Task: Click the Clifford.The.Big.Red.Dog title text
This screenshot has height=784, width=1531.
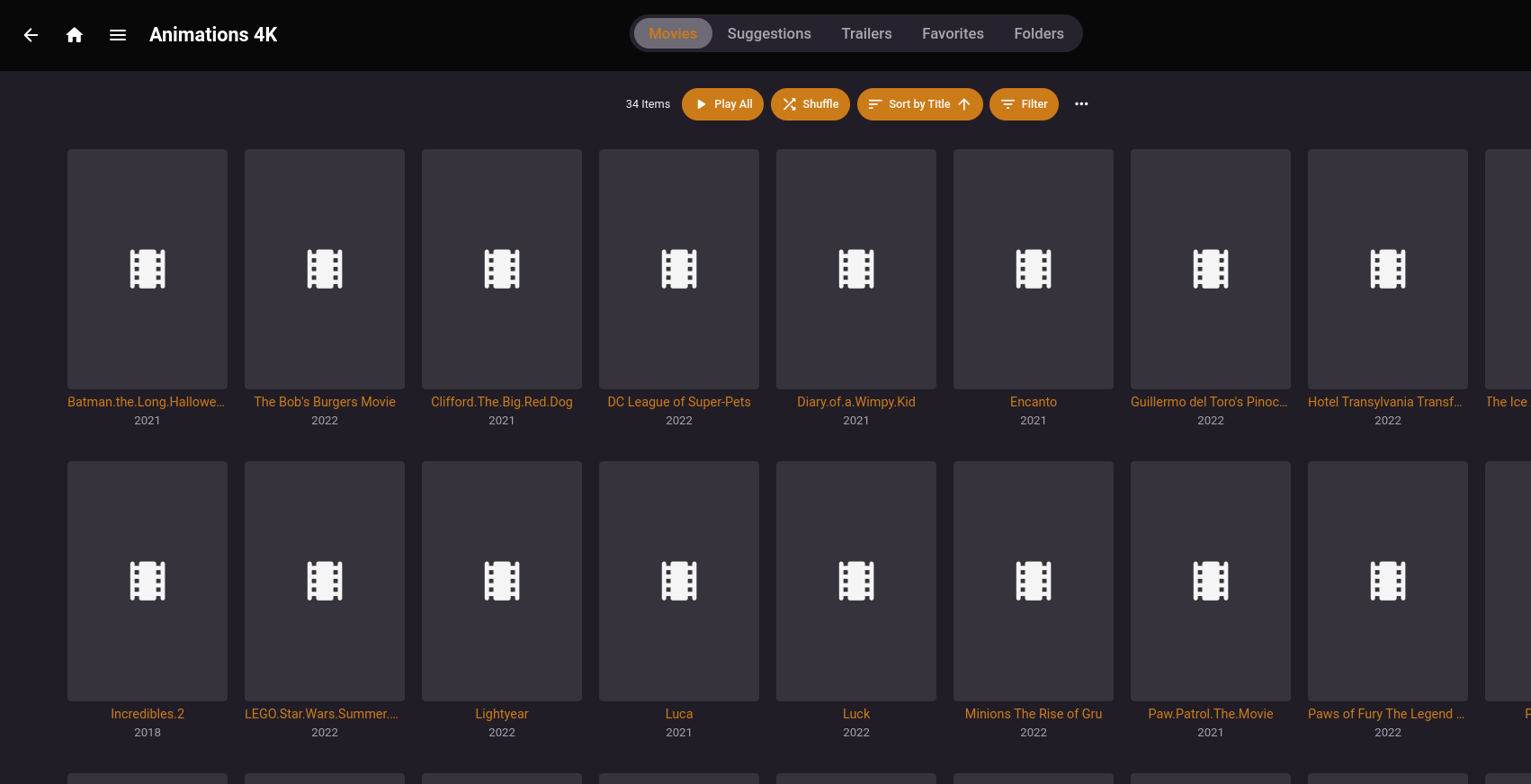Action: (x=502, y=402)
